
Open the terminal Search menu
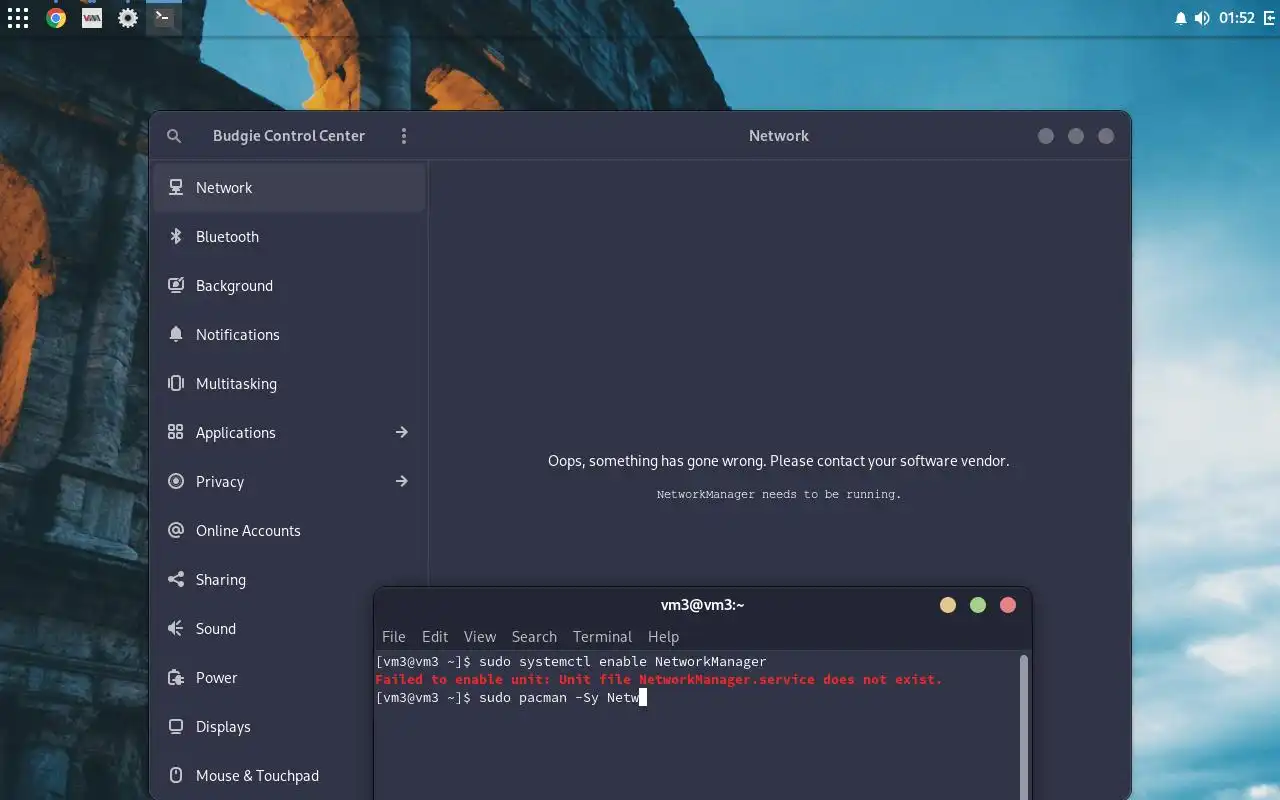[534, 637]
